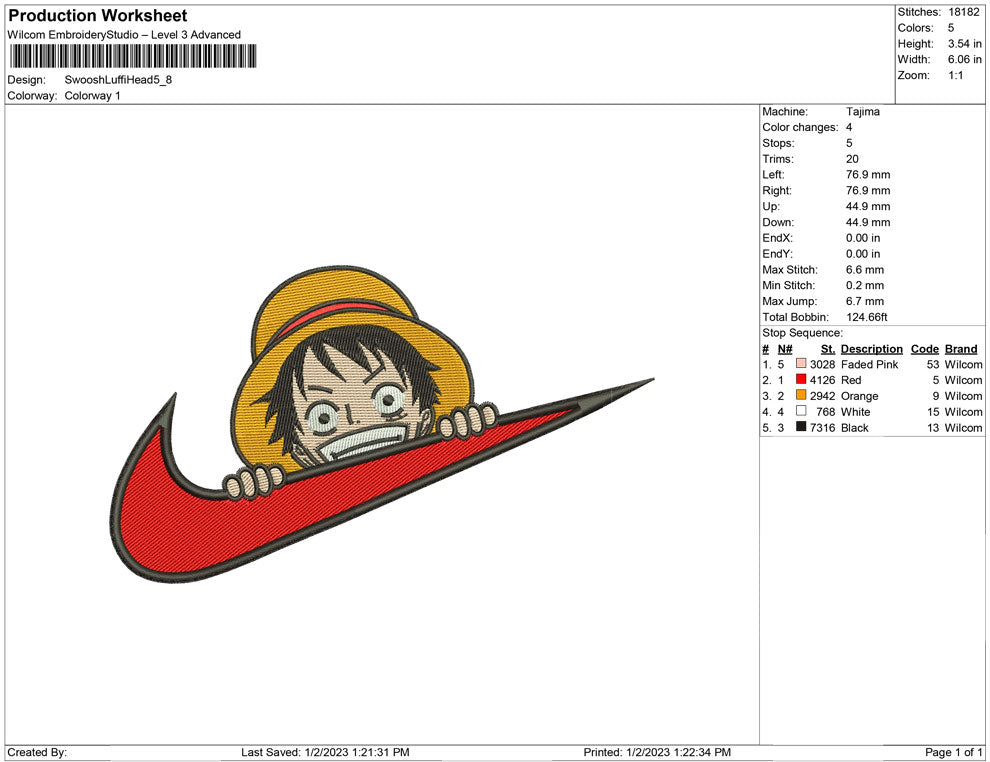Click the Last Saved timestamp in footer
This screenshot has height=762, width=990.
coord(325,752)
